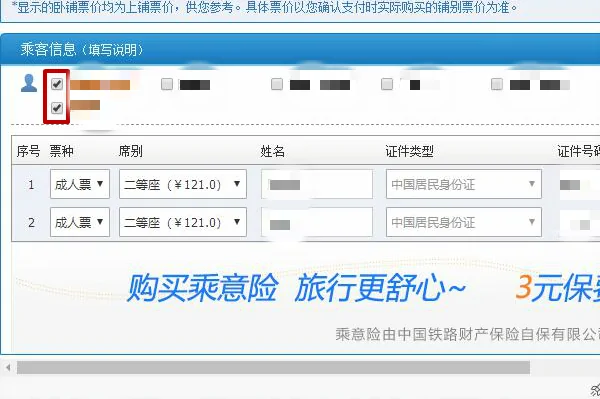The image size is (600, 399).
Task: Tick the second unchecked passenger checkbox in the top row
Action: tap(277, 84)
